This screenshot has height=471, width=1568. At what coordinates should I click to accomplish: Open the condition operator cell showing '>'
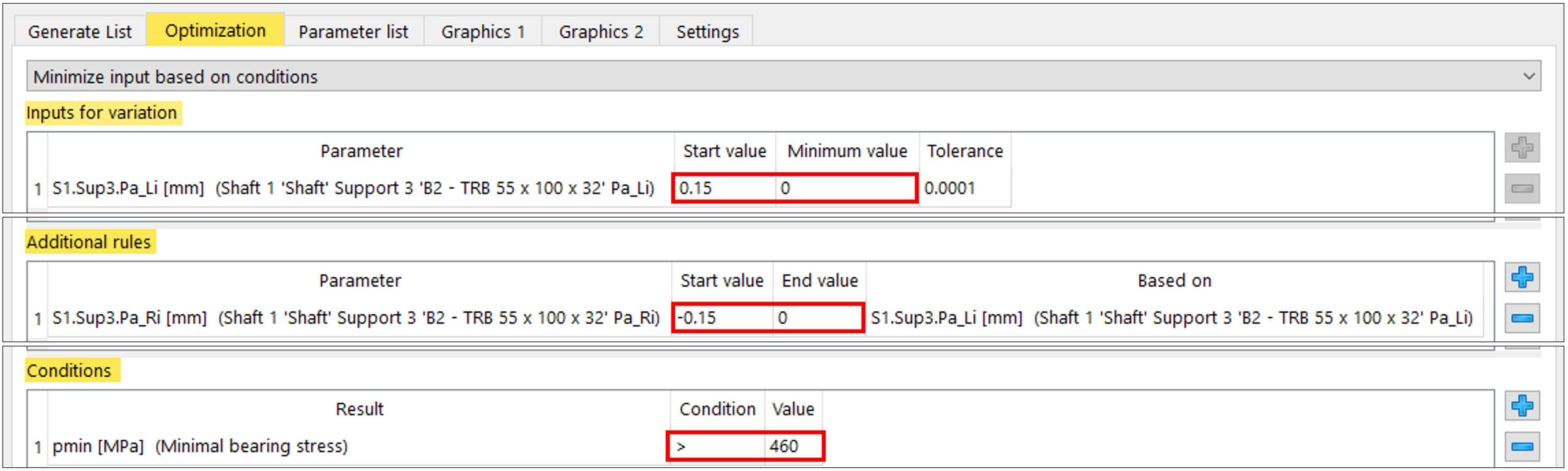tap(717, 446)
